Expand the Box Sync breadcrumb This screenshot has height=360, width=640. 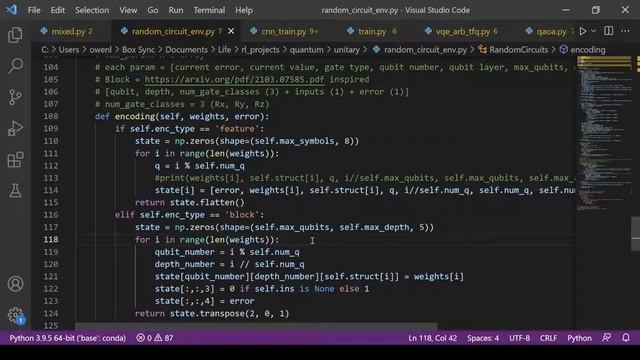(138, 50)
